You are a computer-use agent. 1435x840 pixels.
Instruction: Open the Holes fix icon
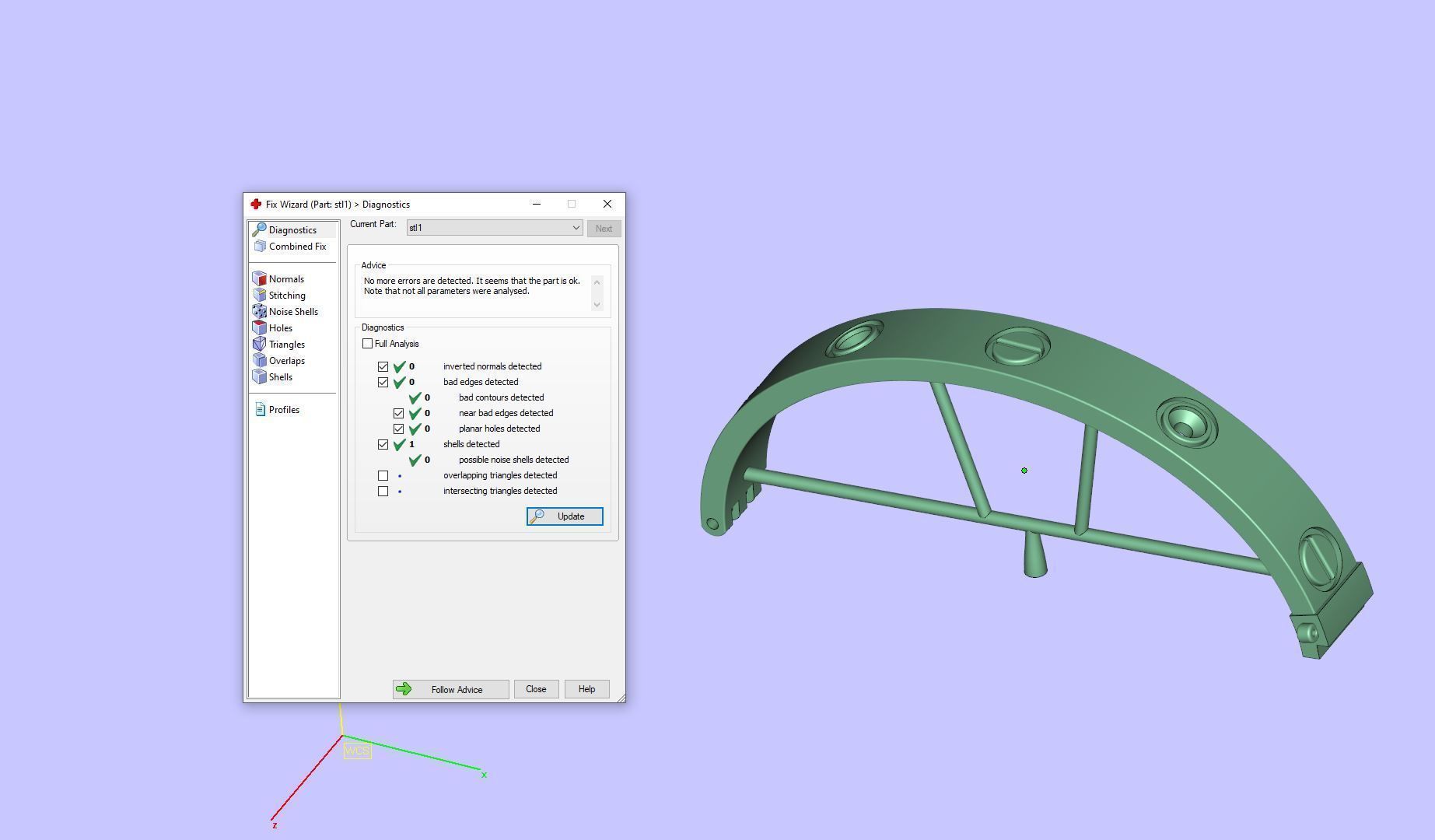pos(260,328)
